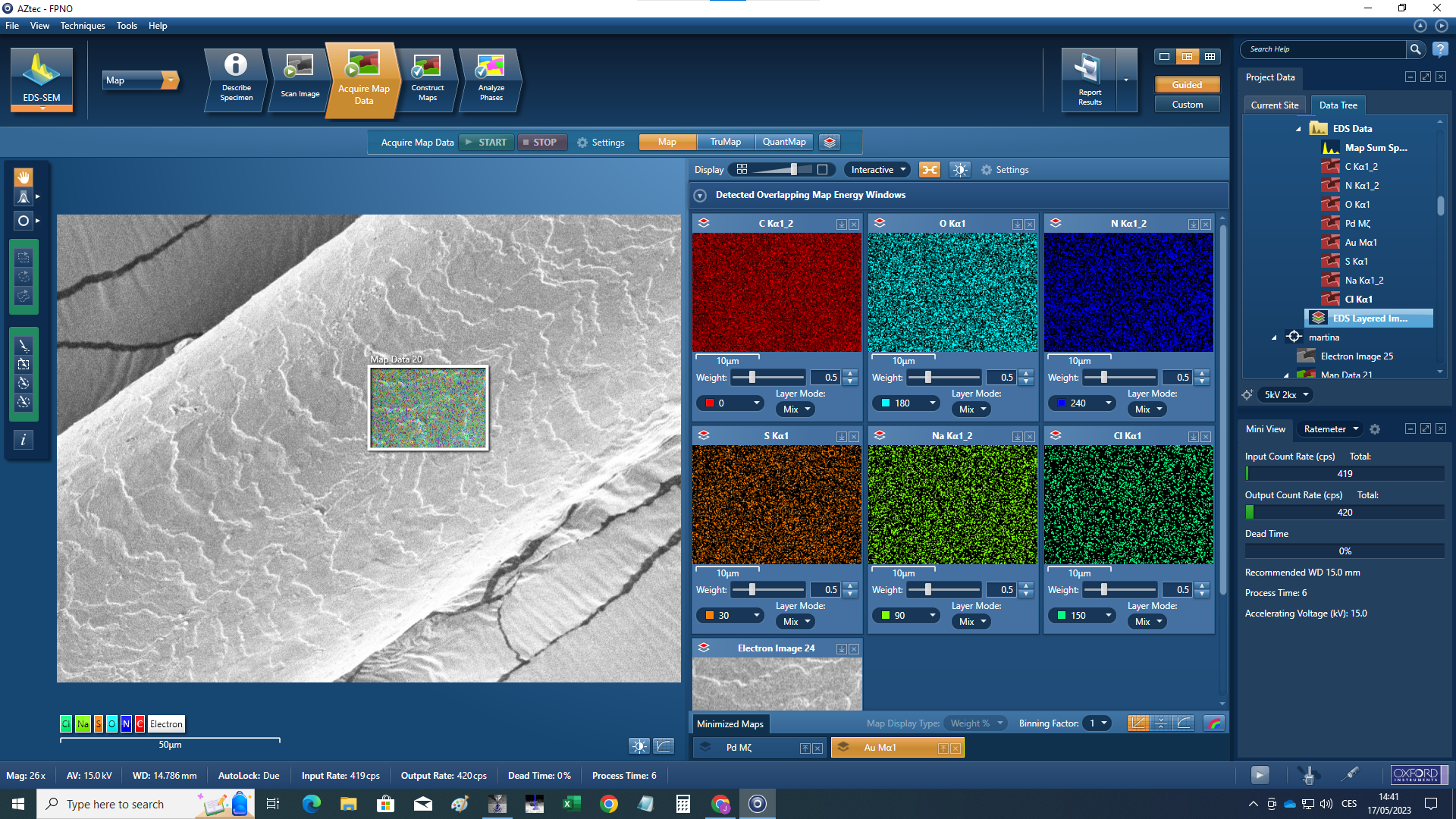Open the EDS-SEM technique selector
Screen dimensions: 1456x819
tap(42, 80)
